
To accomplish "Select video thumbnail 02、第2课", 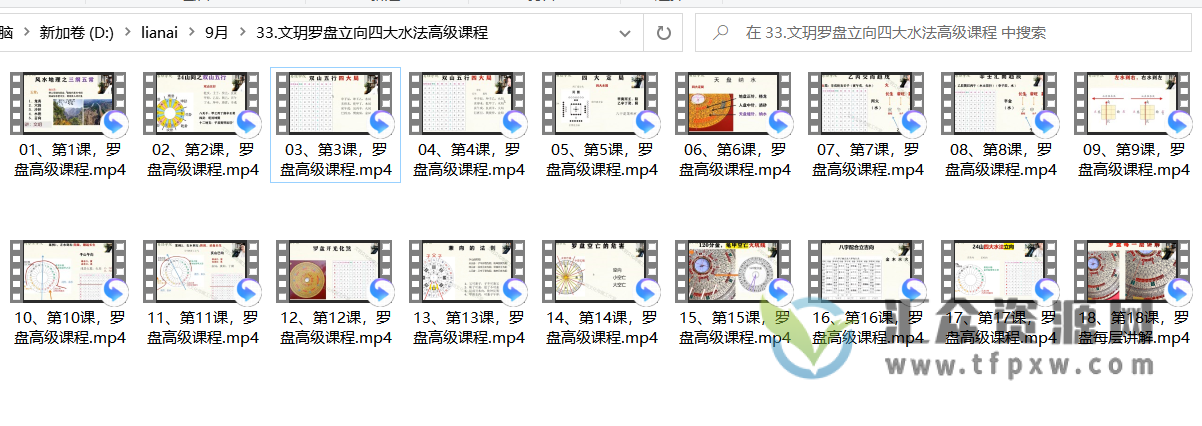I will click(x=203, y=104).
